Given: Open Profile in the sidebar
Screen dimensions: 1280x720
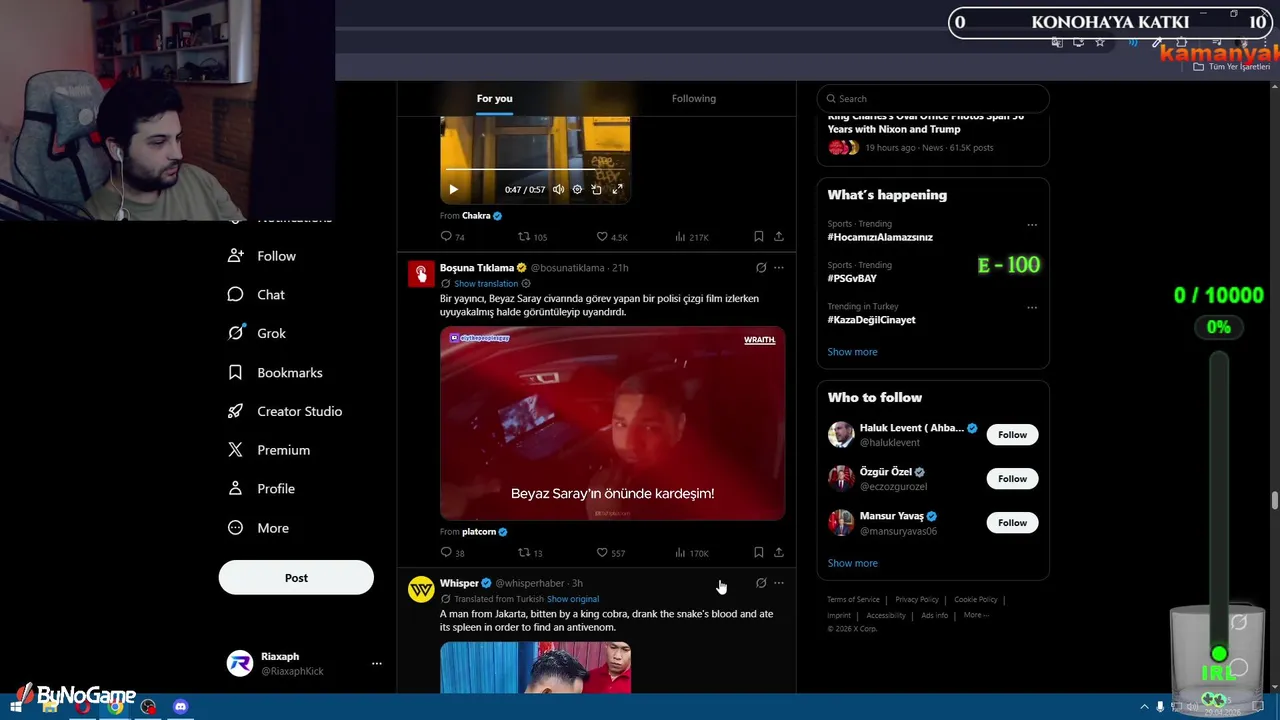Looking at the screenshot, I should click(x=262, y=489).
